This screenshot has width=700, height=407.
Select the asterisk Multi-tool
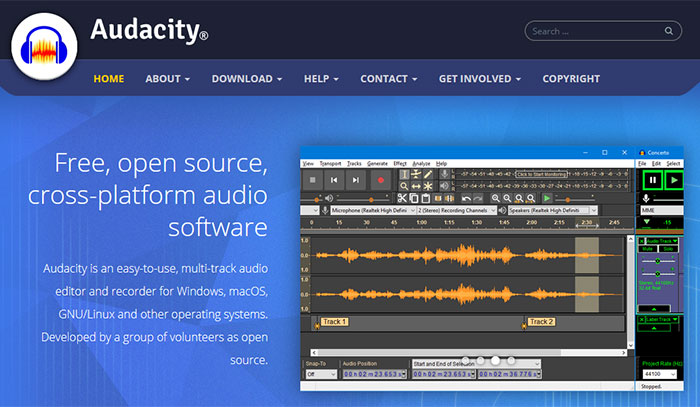tap(428, 186)
